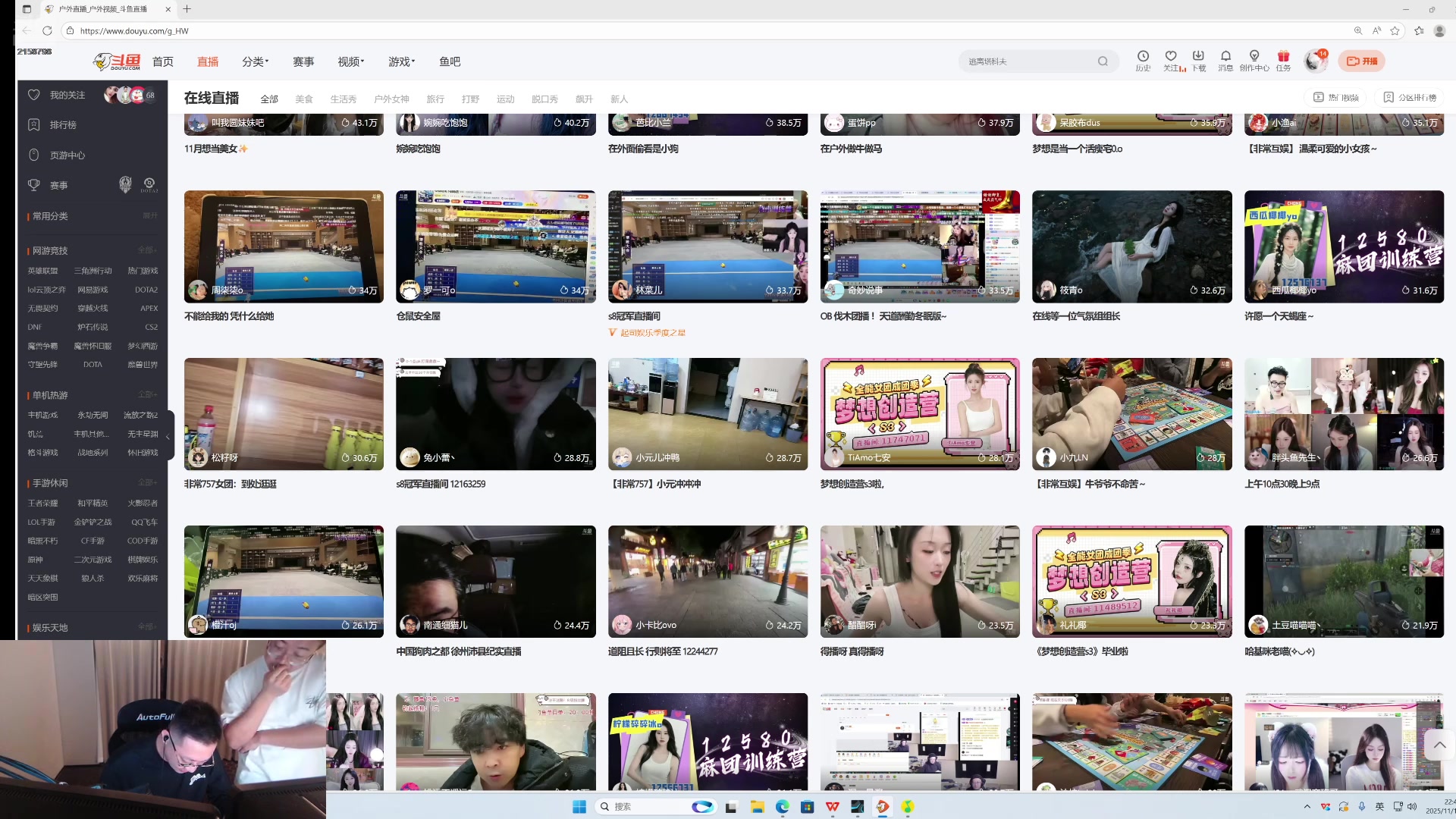The width and height of the screenshot is (1456, 819).
Task: Click the orange 开播 button
Action: pos(1362,61)
